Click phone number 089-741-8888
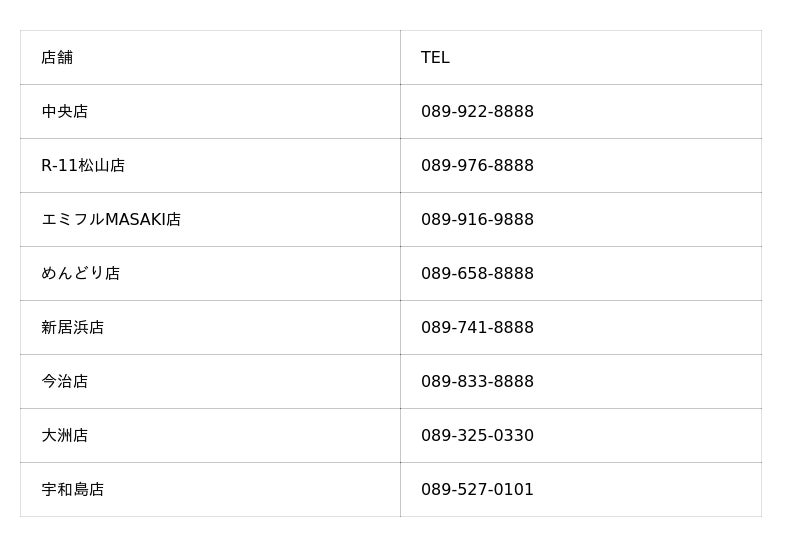 tap(477, 328)
